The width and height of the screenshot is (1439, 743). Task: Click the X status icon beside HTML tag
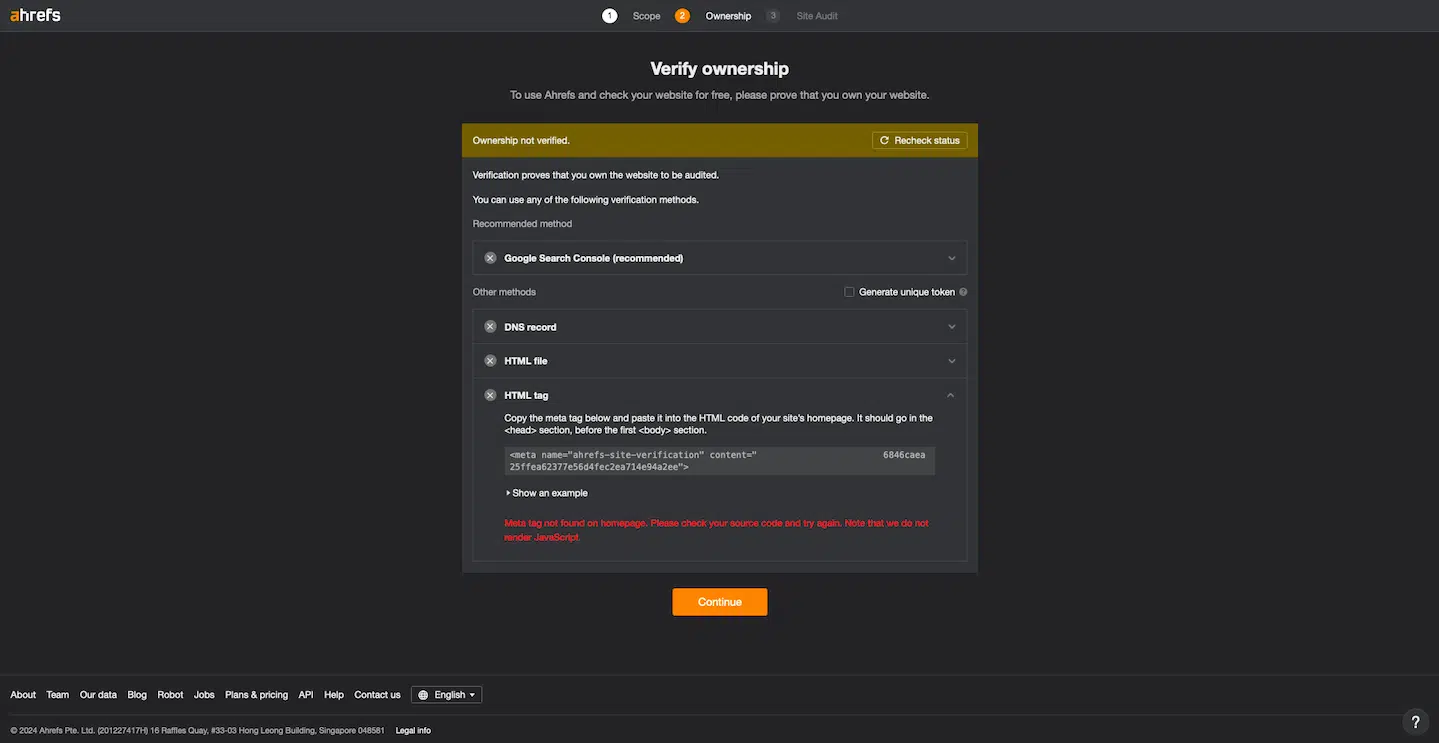490,395
